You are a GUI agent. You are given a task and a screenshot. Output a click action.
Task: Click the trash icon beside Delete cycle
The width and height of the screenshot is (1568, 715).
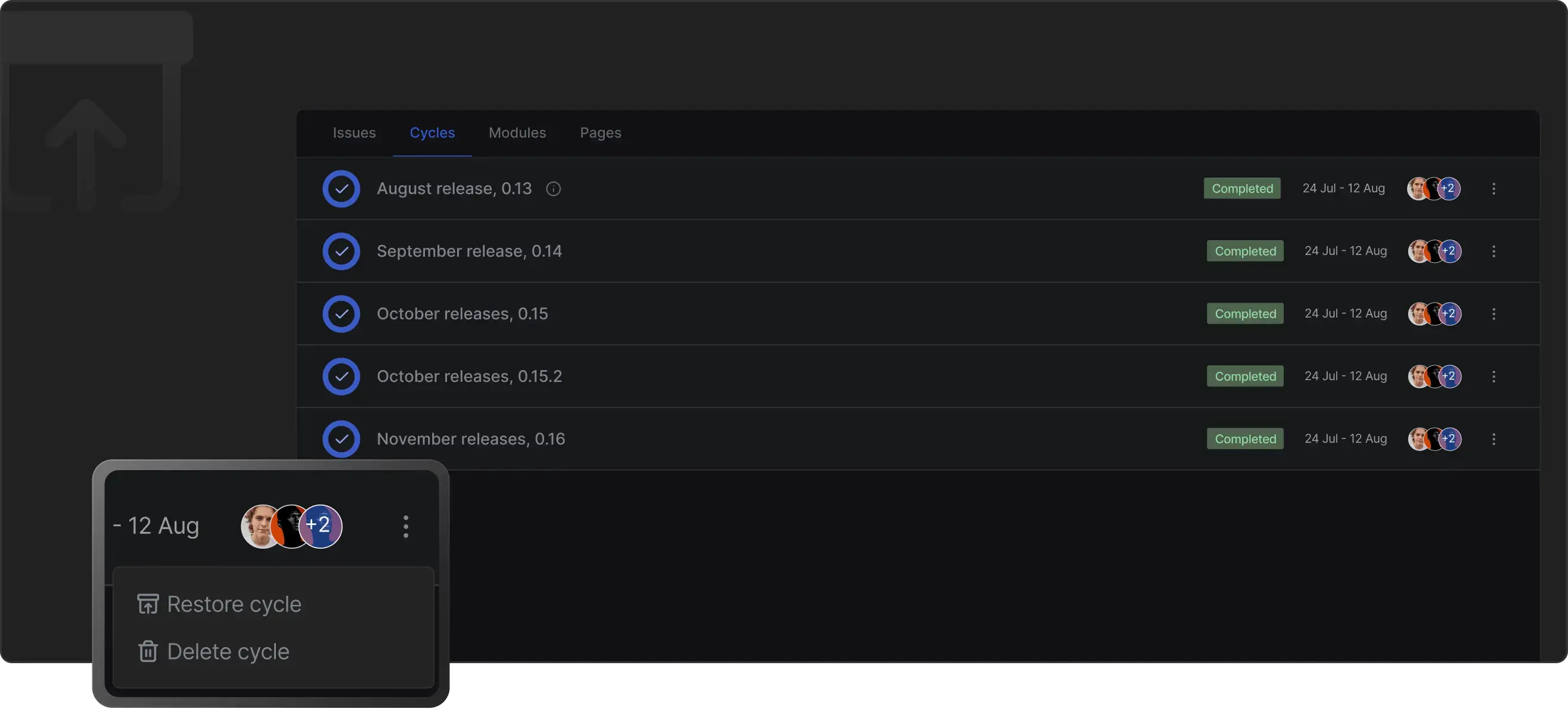(x=148, y=652)
